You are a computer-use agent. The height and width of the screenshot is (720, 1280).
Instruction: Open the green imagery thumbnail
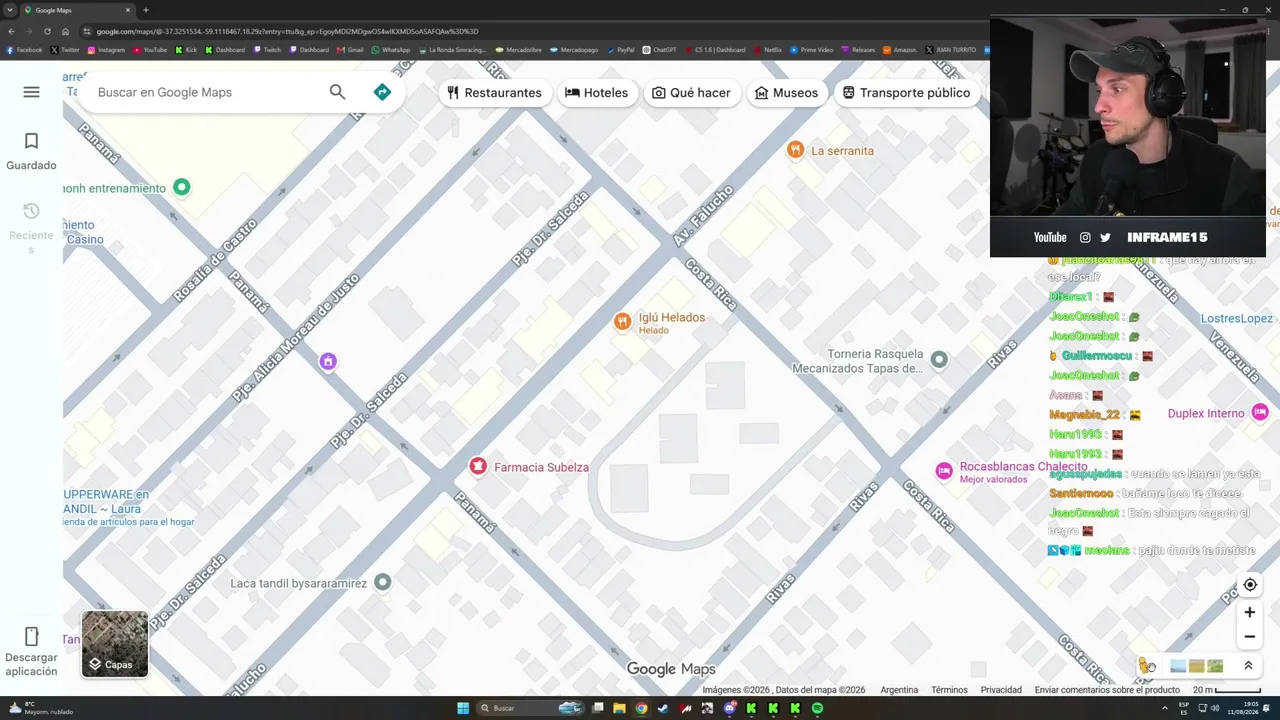point(1215,666)
